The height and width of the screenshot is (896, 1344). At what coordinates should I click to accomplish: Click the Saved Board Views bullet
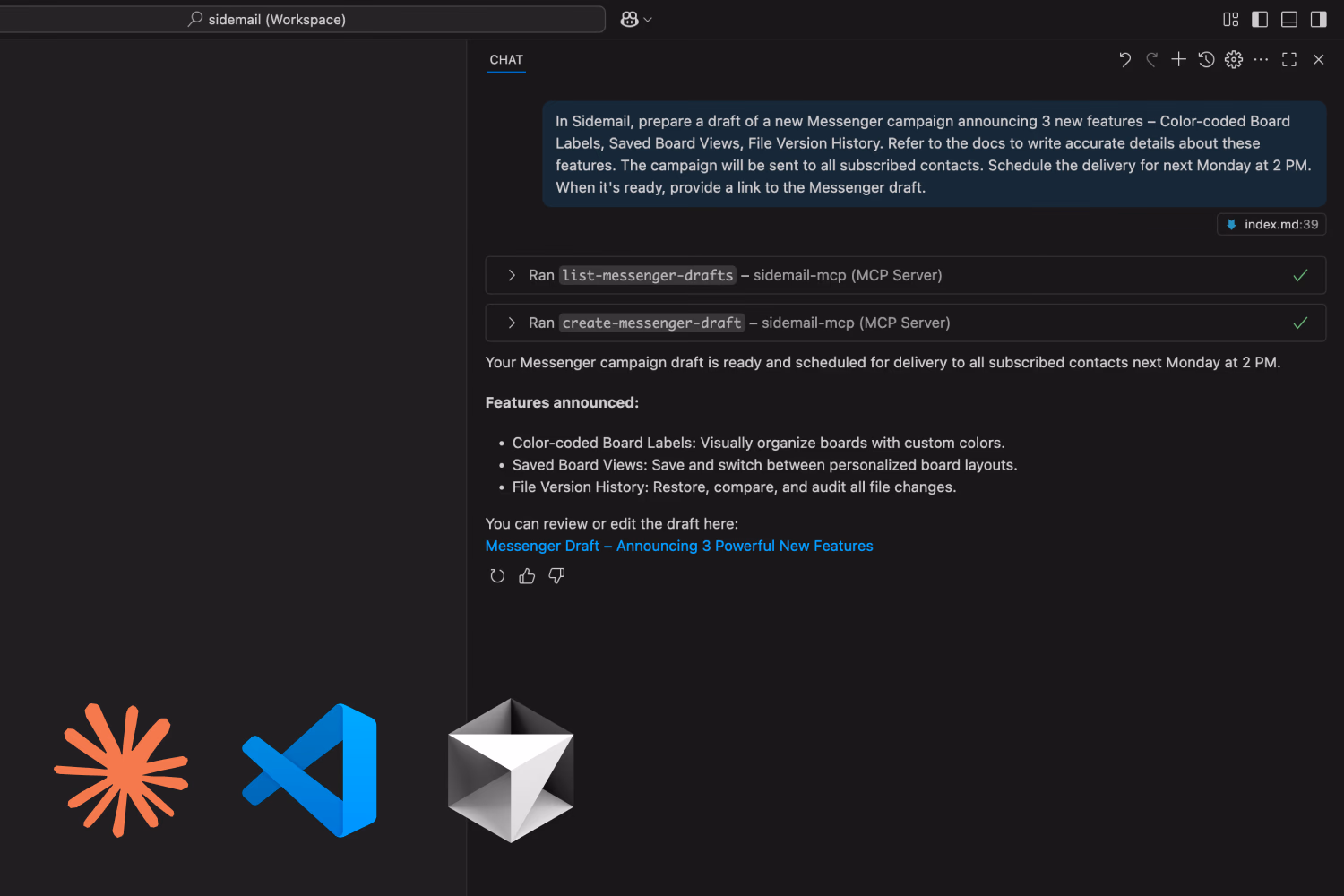(x=764, y=465)
